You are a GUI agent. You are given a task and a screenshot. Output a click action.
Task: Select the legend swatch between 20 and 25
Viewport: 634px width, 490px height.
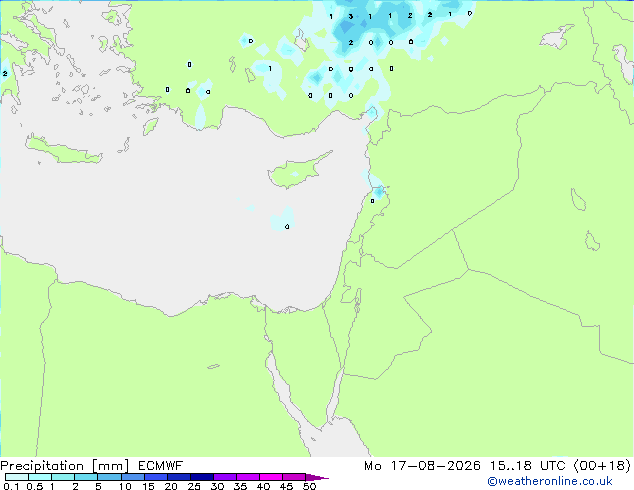point(178,477)
